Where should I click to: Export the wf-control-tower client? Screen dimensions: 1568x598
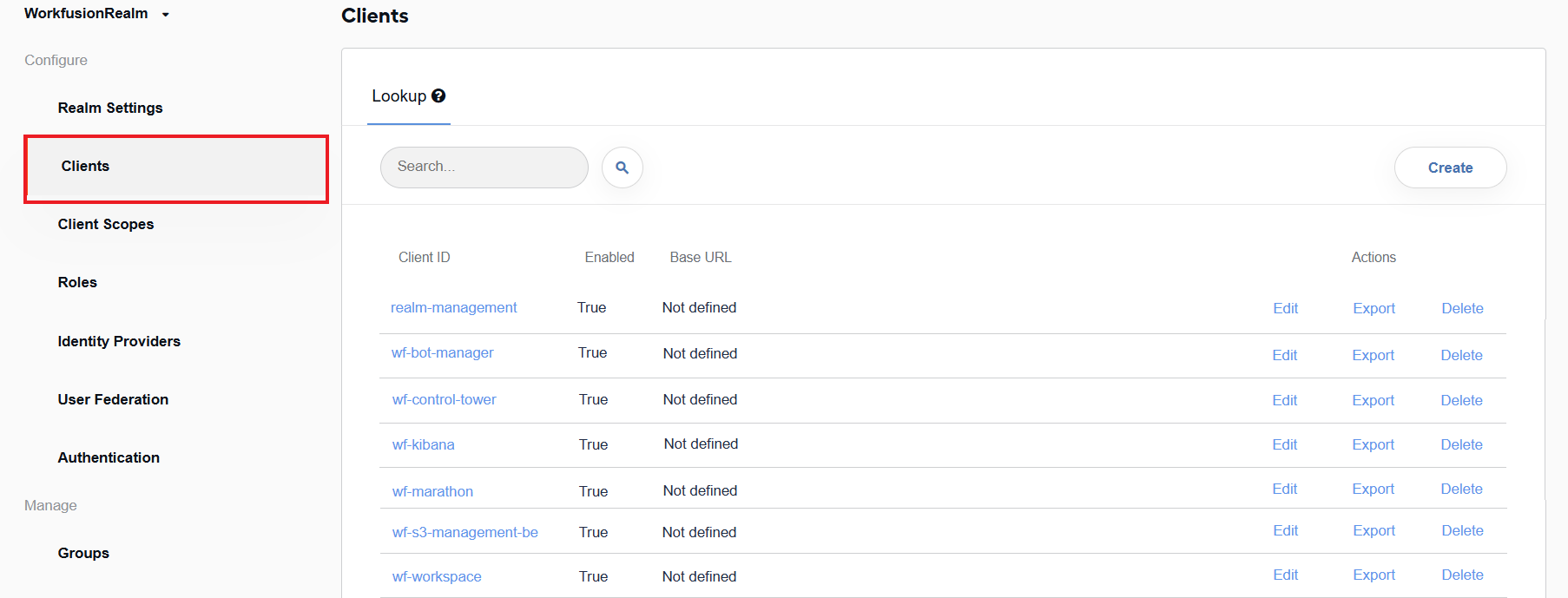[1373, 400]
